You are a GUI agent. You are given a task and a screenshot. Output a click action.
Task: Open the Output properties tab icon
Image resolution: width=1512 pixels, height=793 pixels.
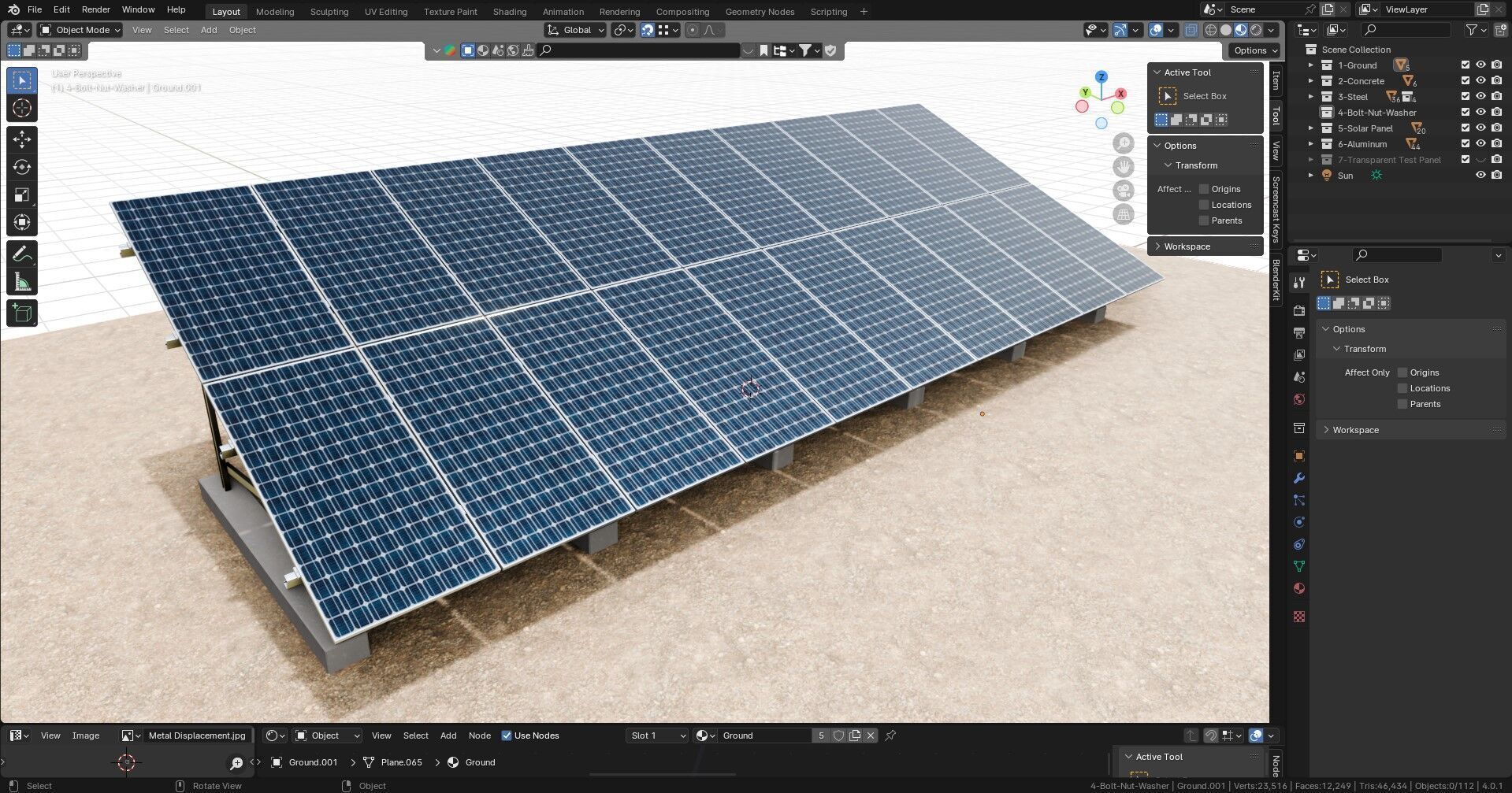(1299, 333)
